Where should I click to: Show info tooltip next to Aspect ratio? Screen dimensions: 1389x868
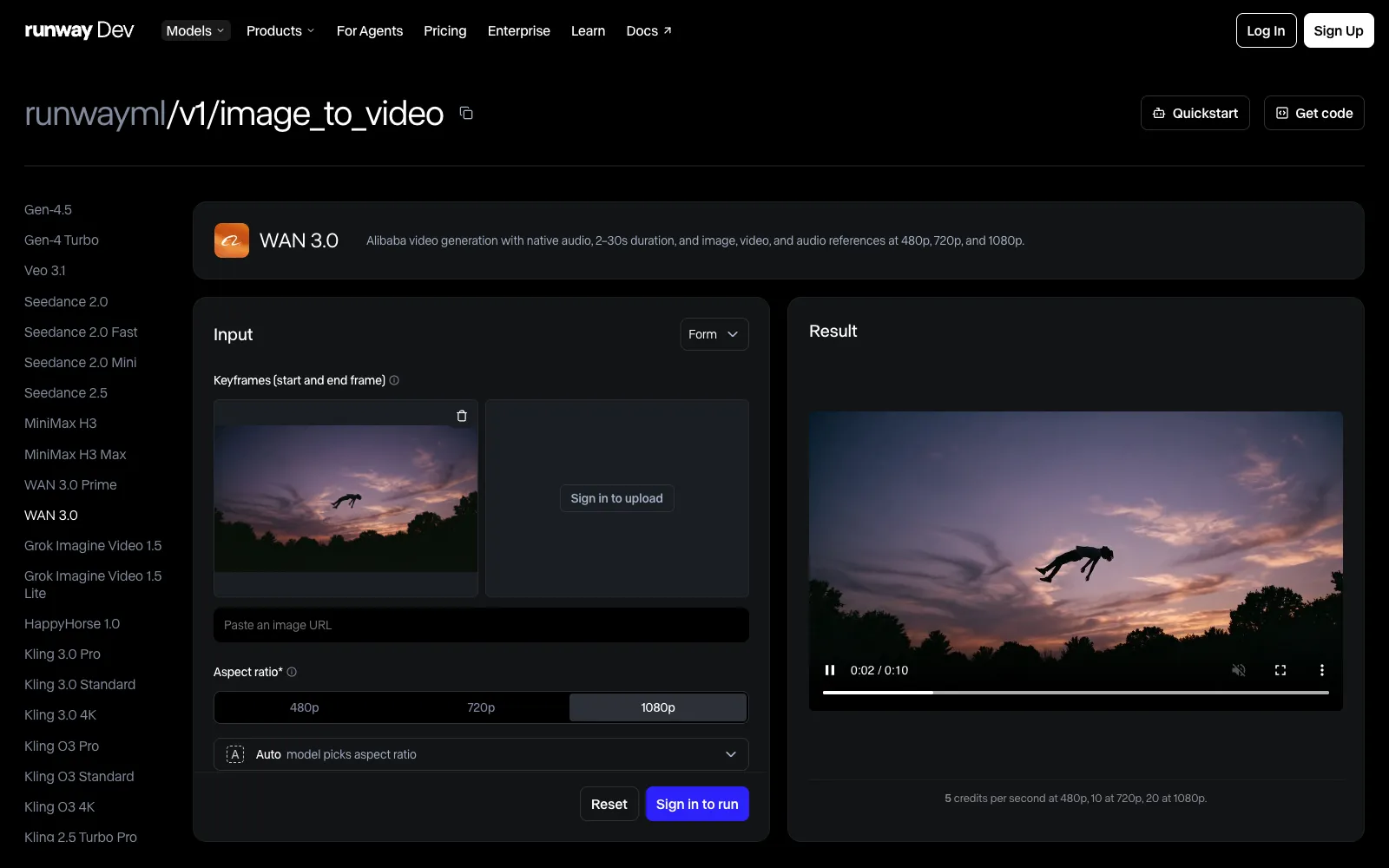[292, 672]
